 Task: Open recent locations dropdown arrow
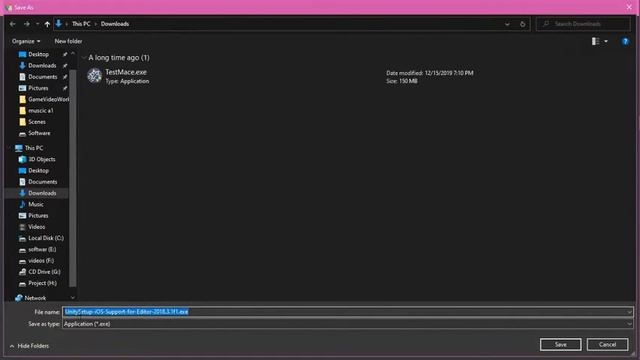point(37,24)
